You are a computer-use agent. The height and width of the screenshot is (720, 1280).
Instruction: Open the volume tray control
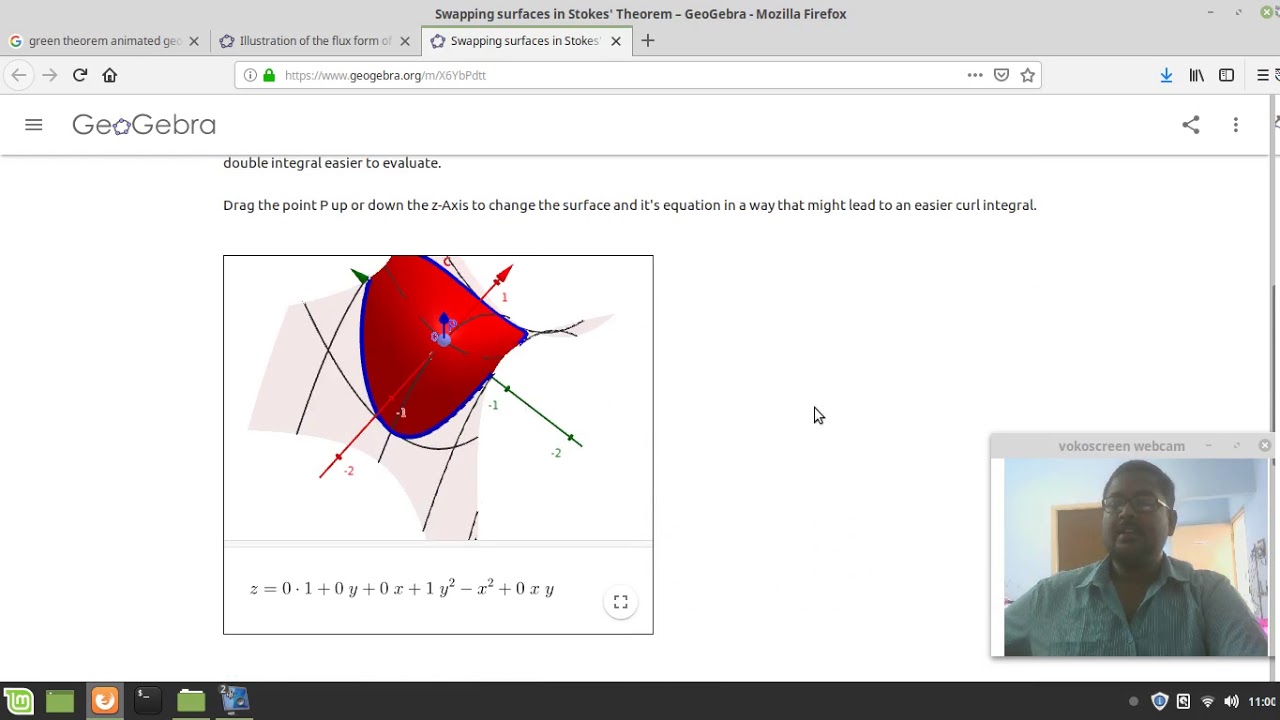point(1231,702)
